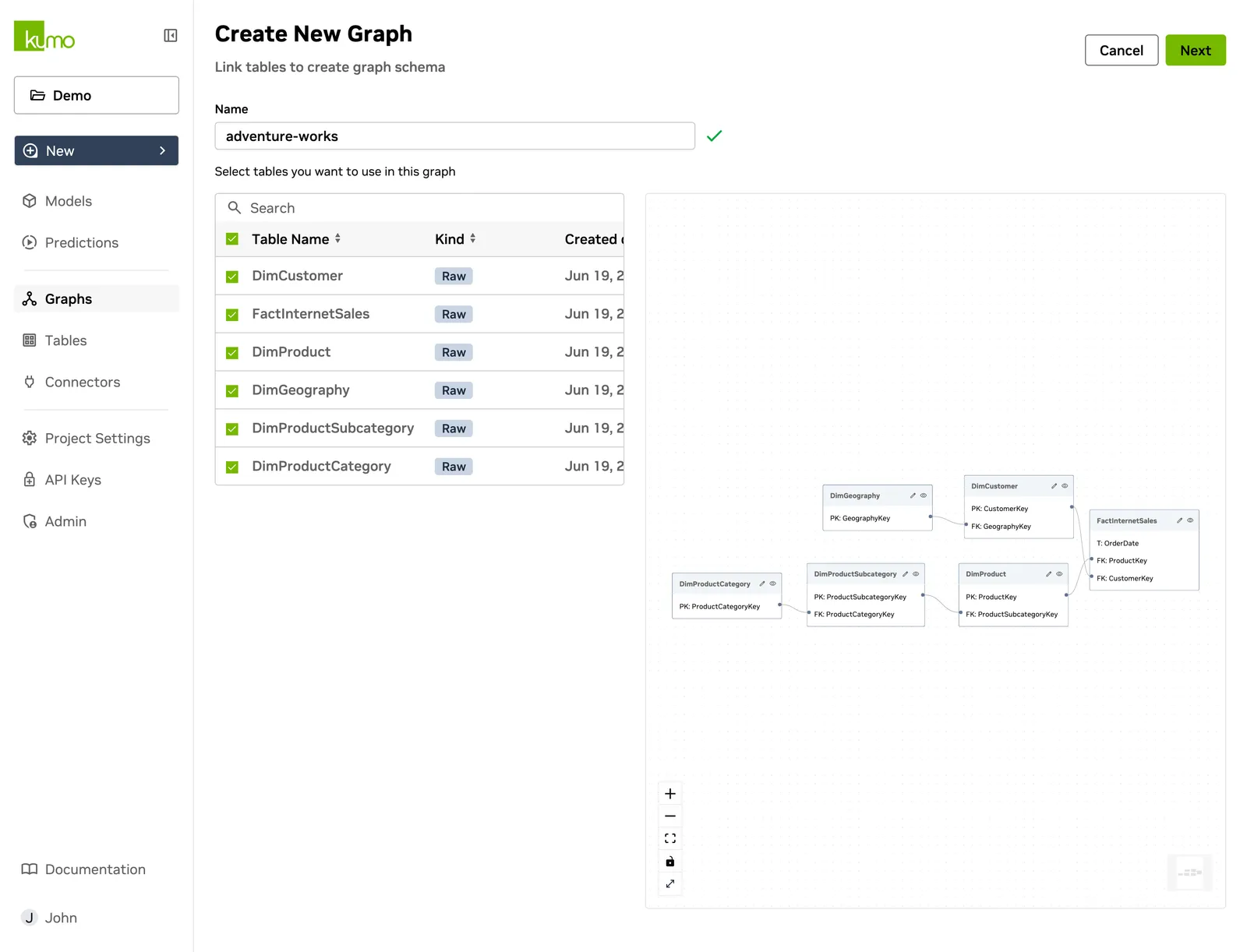Open the Documentation link
This screenshot has width=1247, height=952.
click(84, 869)
